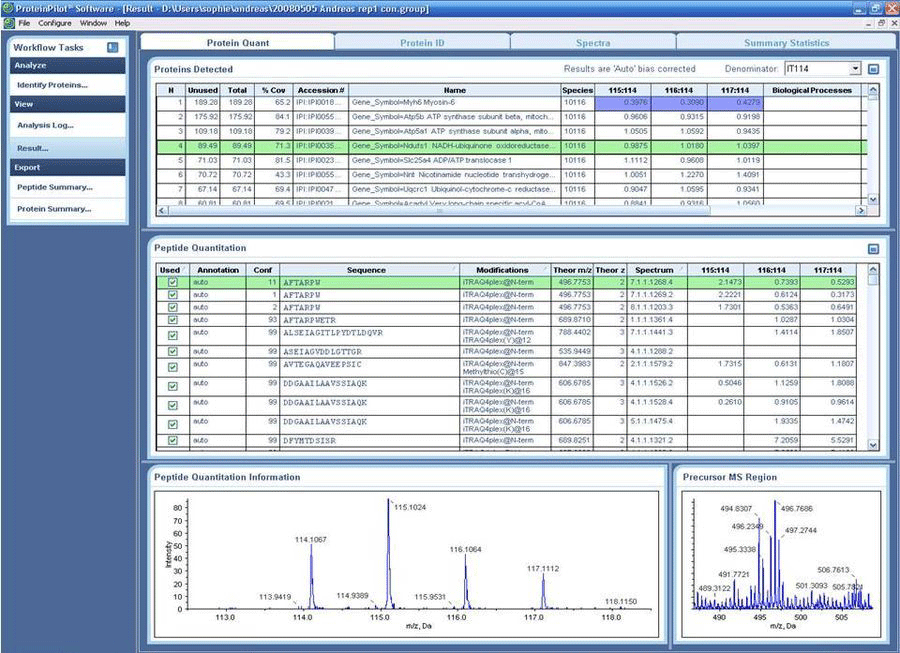Click vertical scrollbar thumb in Peptide Quantitation
The height and width of the screenshot is (653, 900).
873,280
